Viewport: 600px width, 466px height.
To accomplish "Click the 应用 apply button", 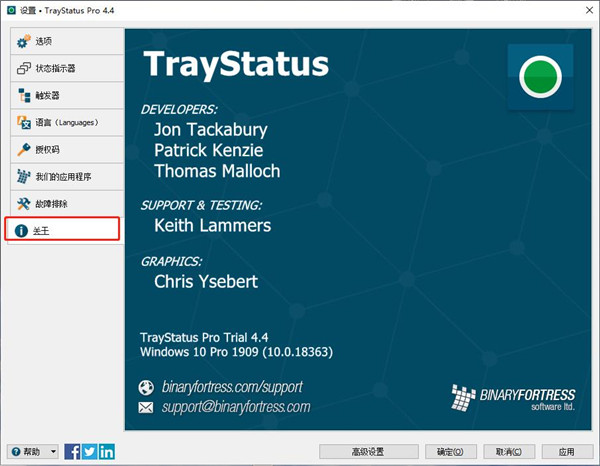I will coord(567,452).
